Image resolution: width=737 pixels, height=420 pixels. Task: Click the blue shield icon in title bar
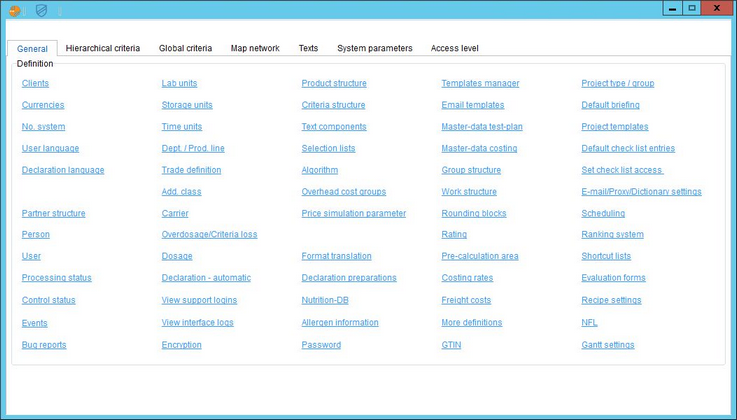pyautogui.click(x=41, y=9)
